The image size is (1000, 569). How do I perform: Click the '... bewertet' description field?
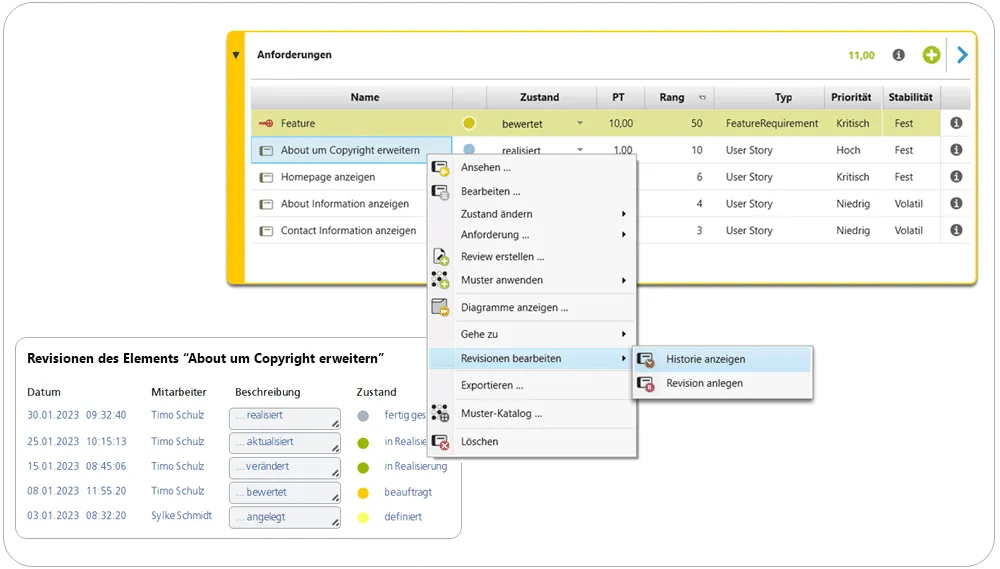pyautogui.click(x=284, y=492)
